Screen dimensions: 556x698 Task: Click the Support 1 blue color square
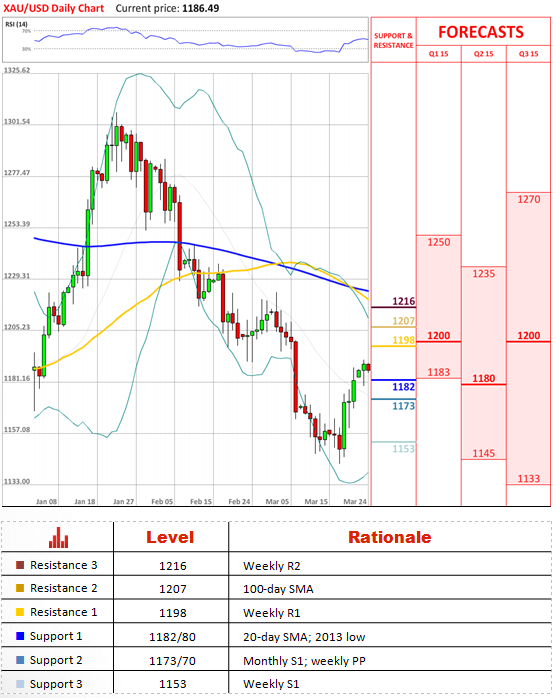20,636
